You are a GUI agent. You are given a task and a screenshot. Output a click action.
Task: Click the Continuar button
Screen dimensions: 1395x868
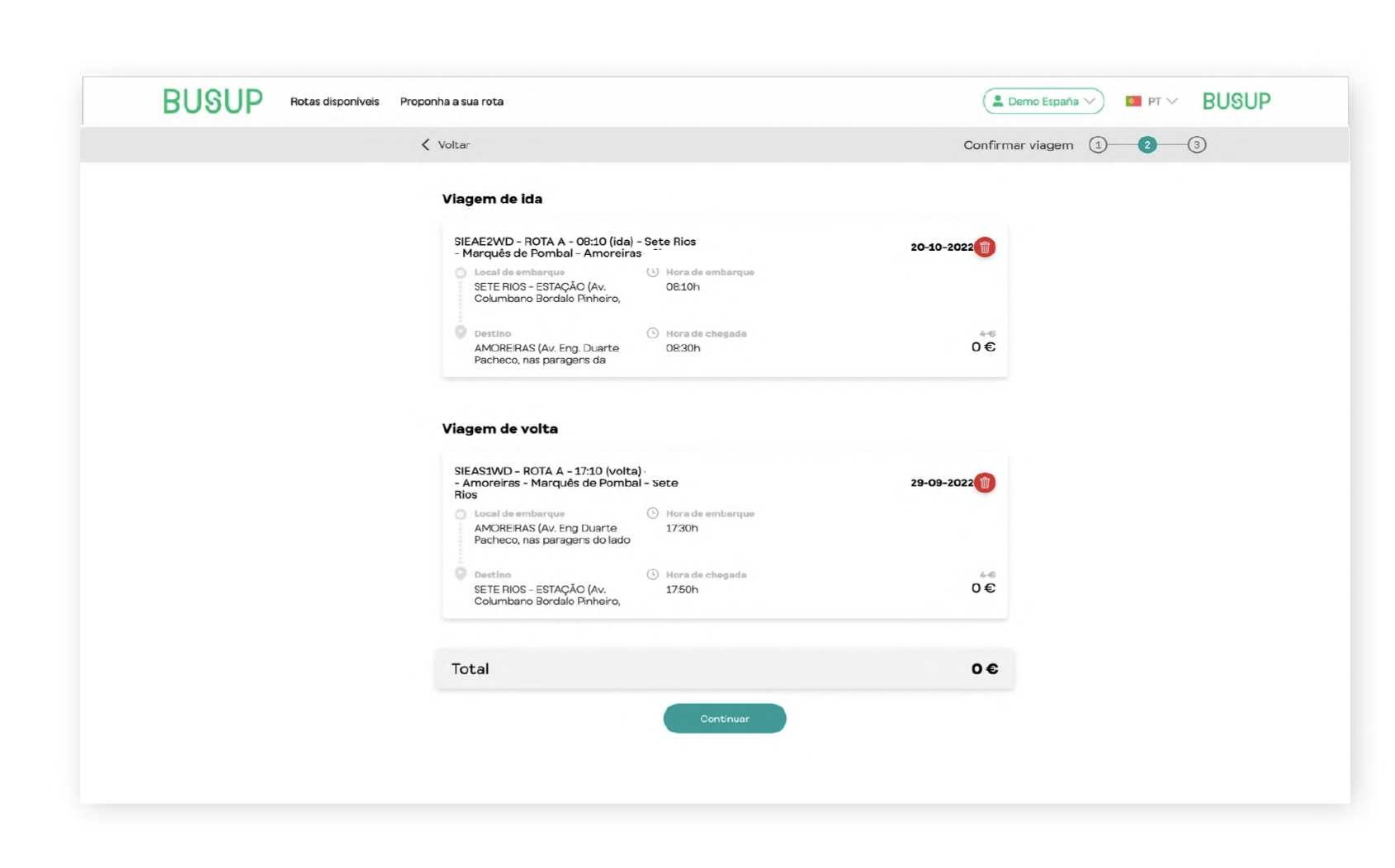tap(725, 719)
